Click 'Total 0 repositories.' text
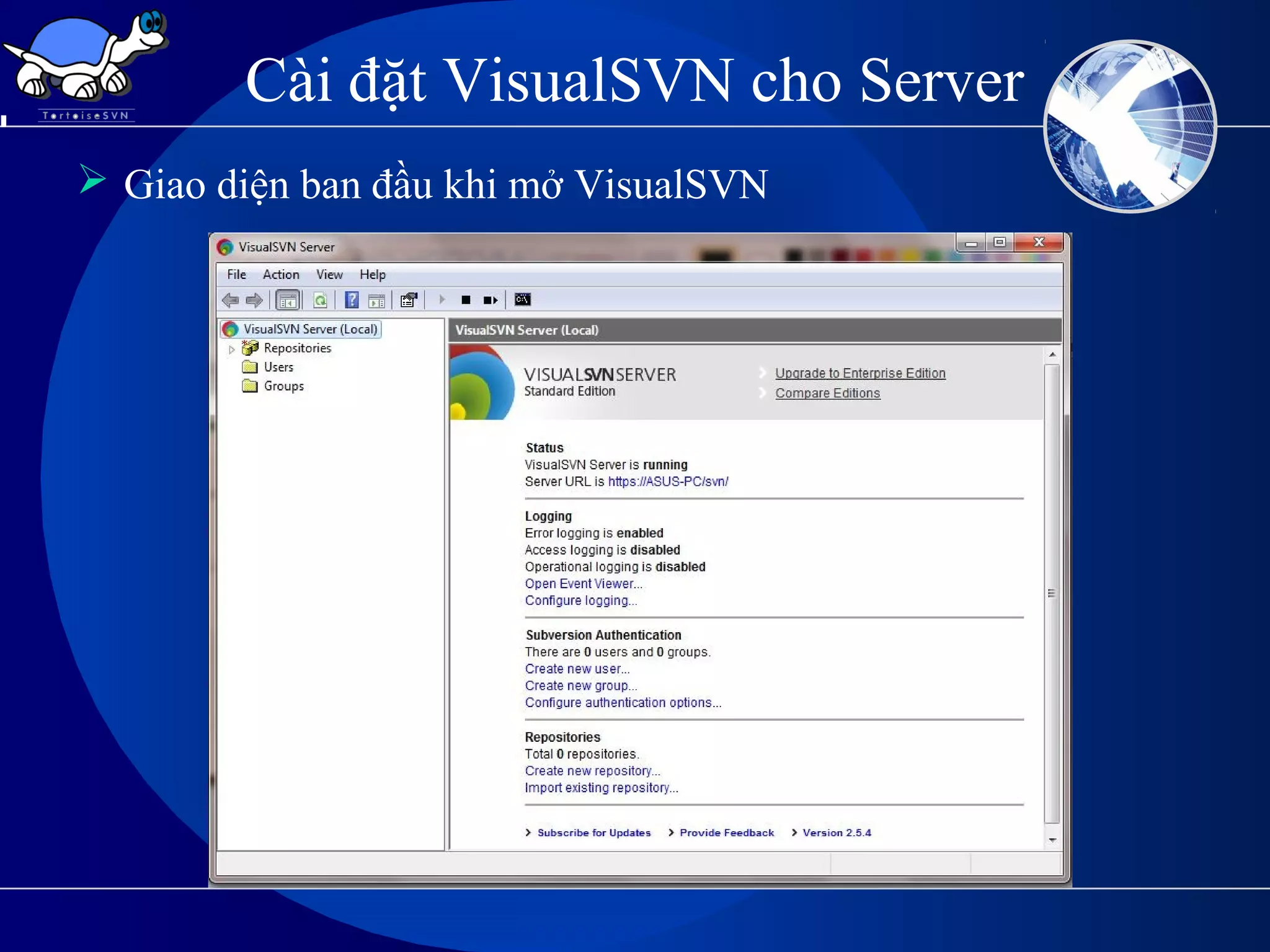Screen dimensions: 1270x952 582,754
